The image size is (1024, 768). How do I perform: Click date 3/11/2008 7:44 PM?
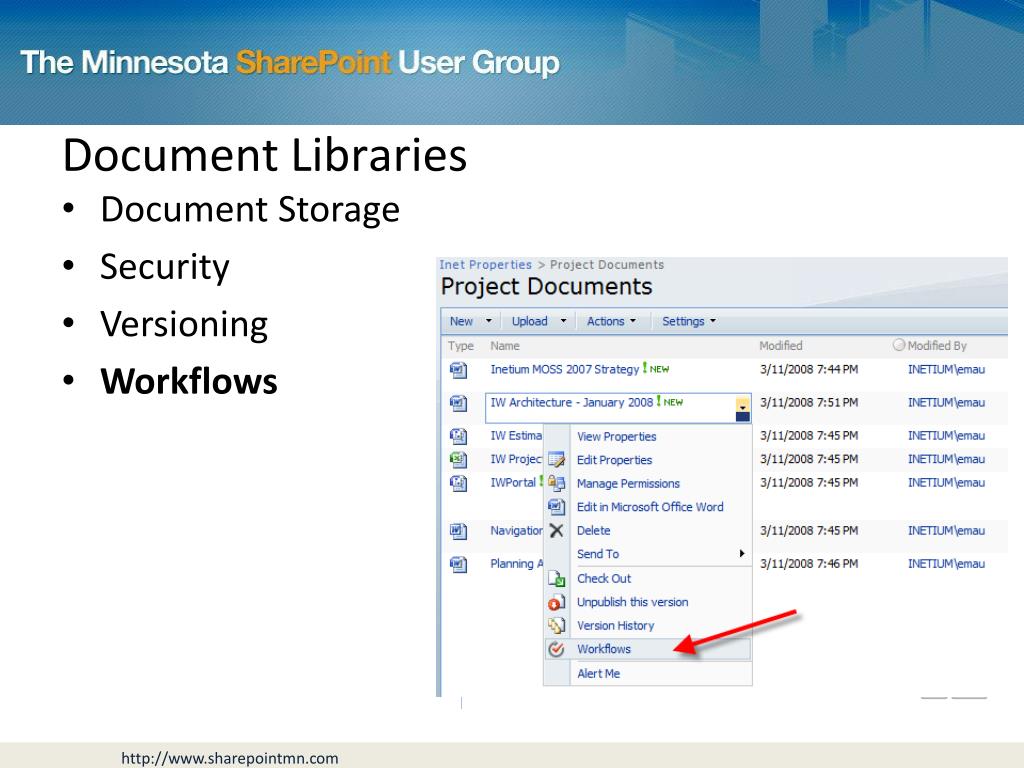click(808, 370)
